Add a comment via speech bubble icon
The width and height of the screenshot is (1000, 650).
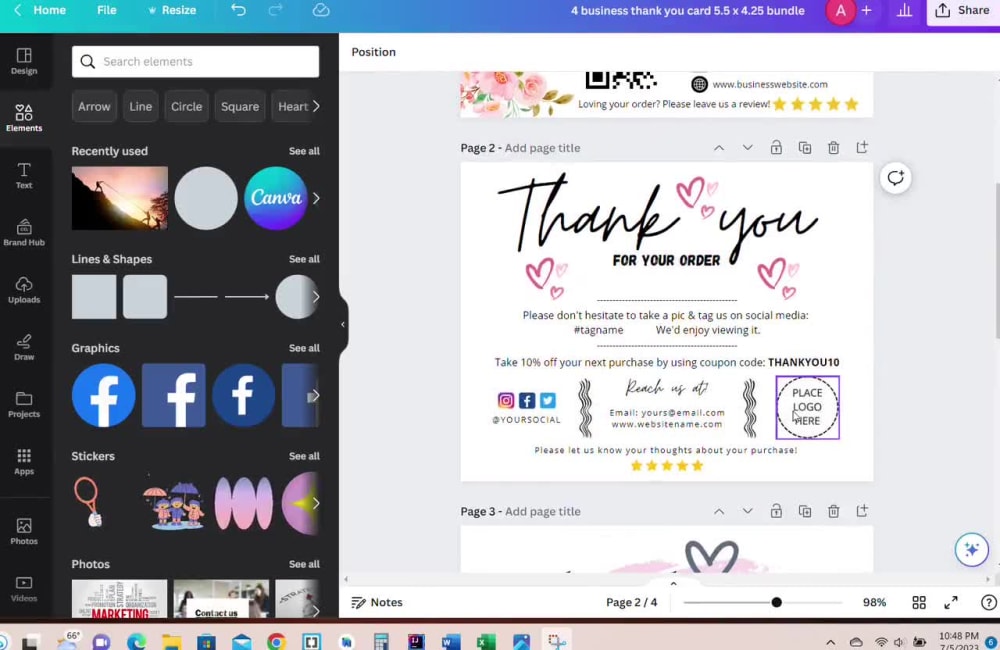pos(895,178)
